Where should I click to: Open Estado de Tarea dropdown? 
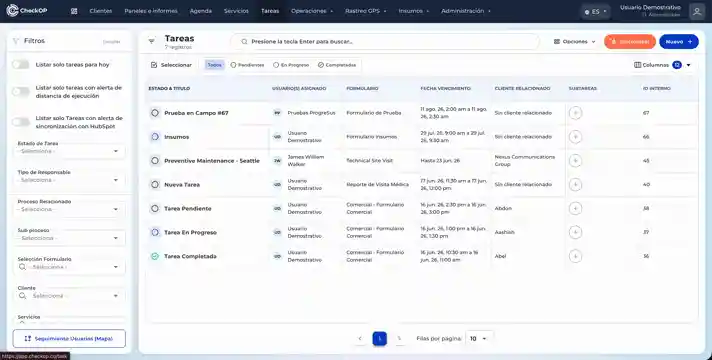tap(69, 151)
